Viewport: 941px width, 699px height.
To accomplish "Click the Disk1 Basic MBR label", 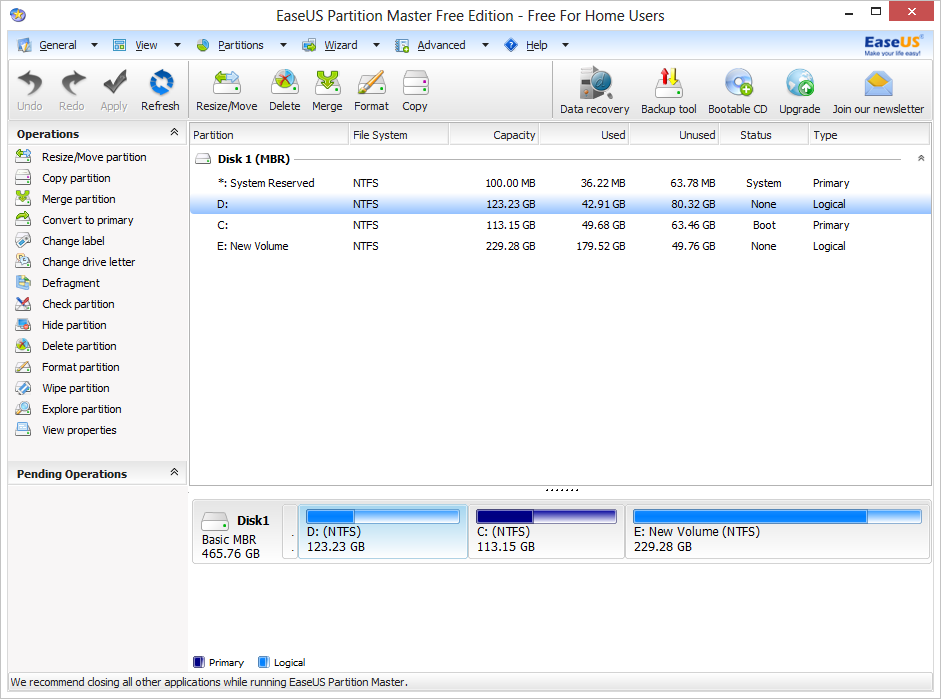I will [238, 532].
